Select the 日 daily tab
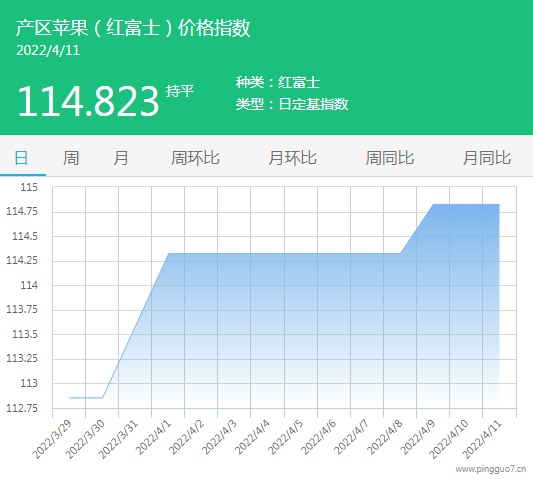The image size is (533, 479). click(x=21, y=158)
